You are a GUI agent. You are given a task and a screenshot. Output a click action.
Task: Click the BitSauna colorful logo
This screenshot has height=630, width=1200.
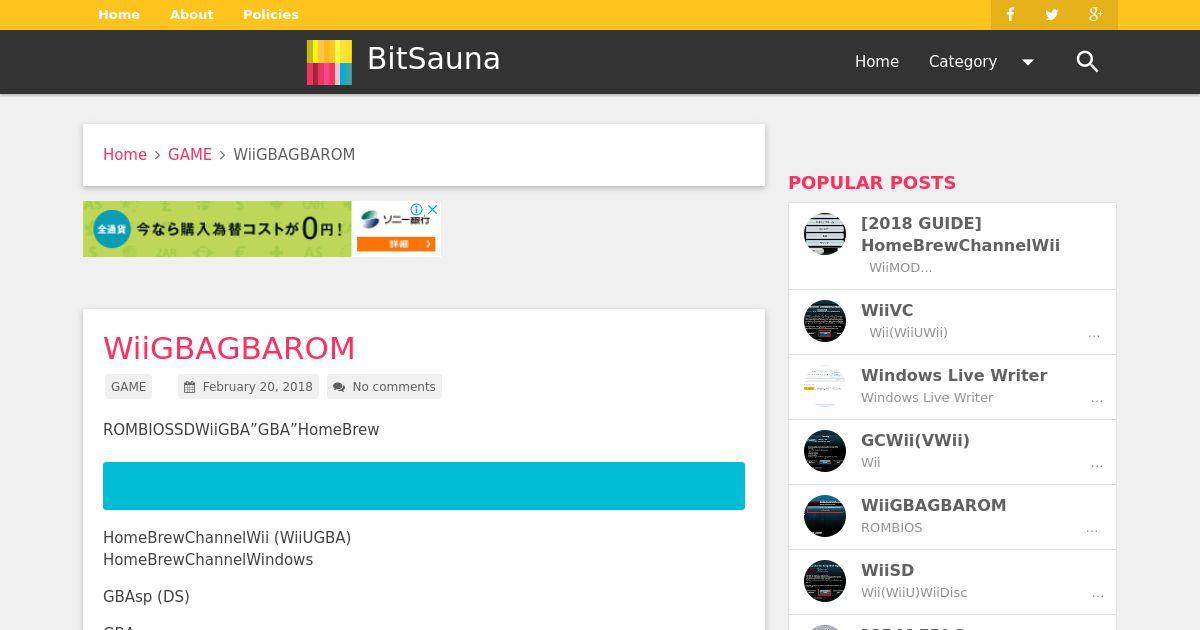329,62
